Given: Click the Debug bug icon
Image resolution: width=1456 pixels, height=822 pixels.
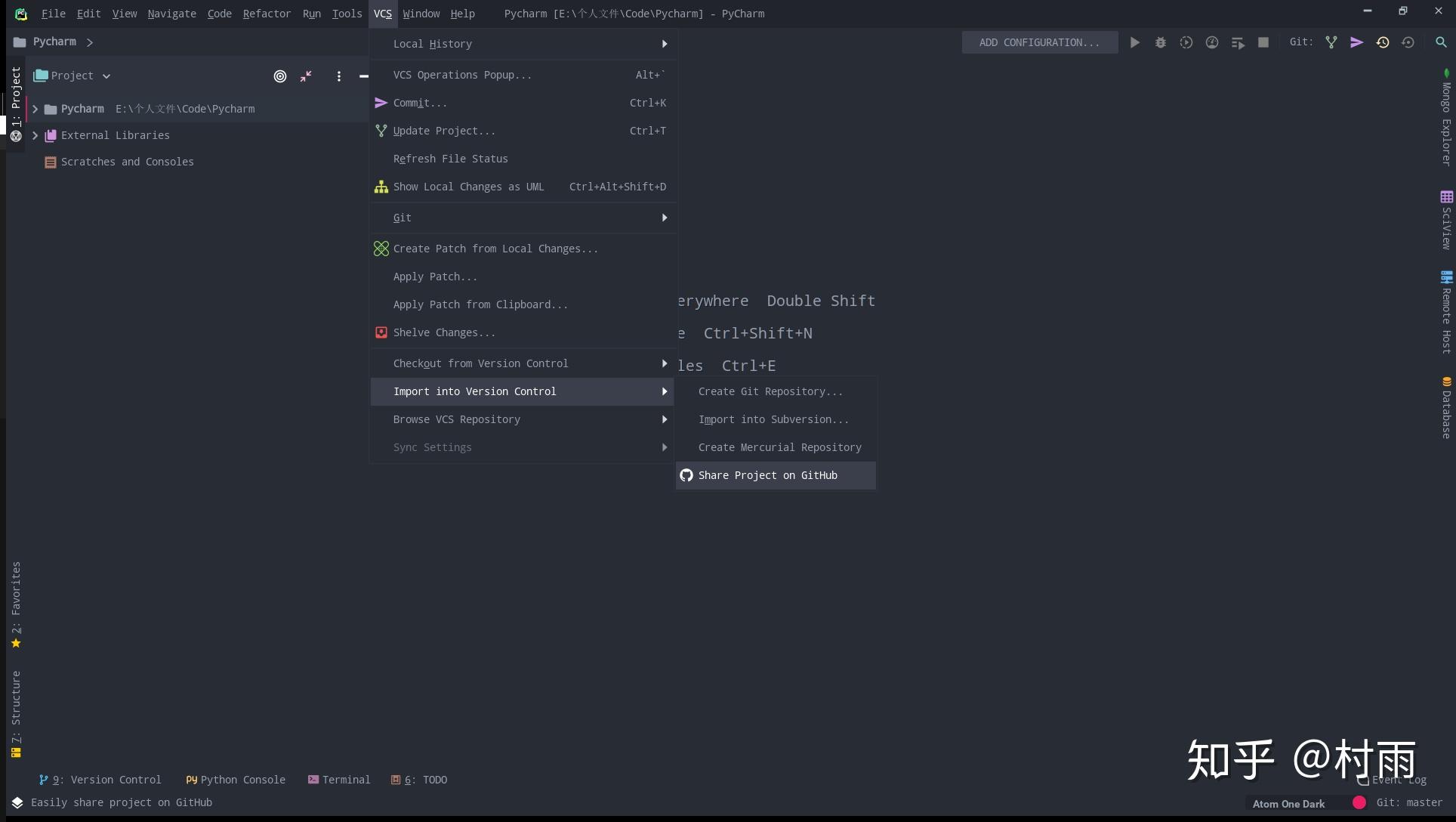Looking at the screenshot, I should click(1161, 42).
